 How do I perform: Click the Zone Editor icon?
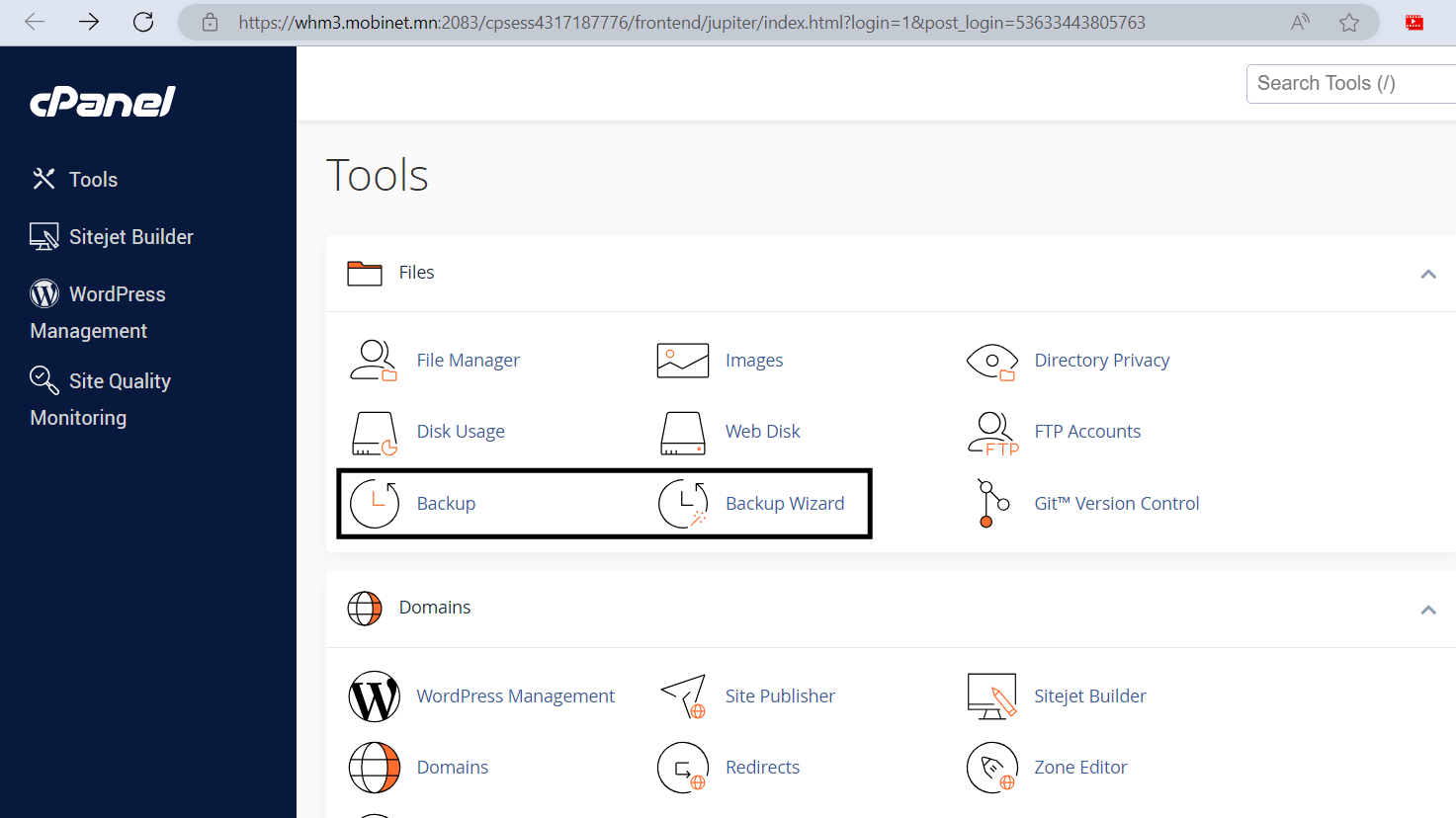991,768
